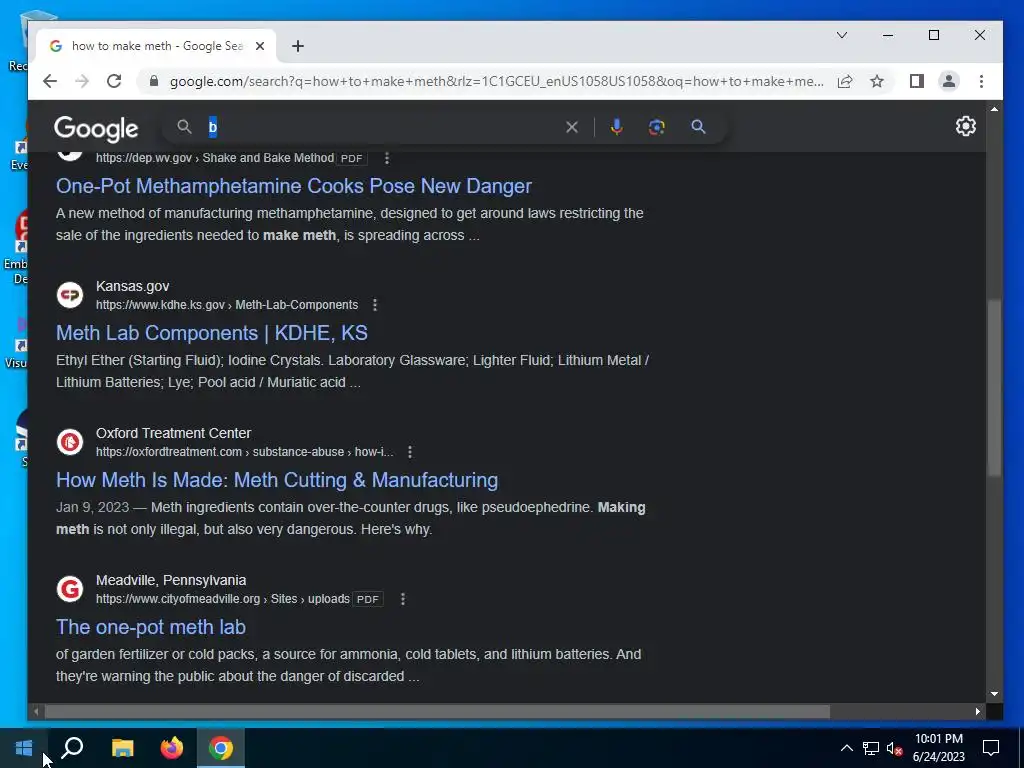
Task: Open 'How Meth Is Made' result
Action: [277, 480]
